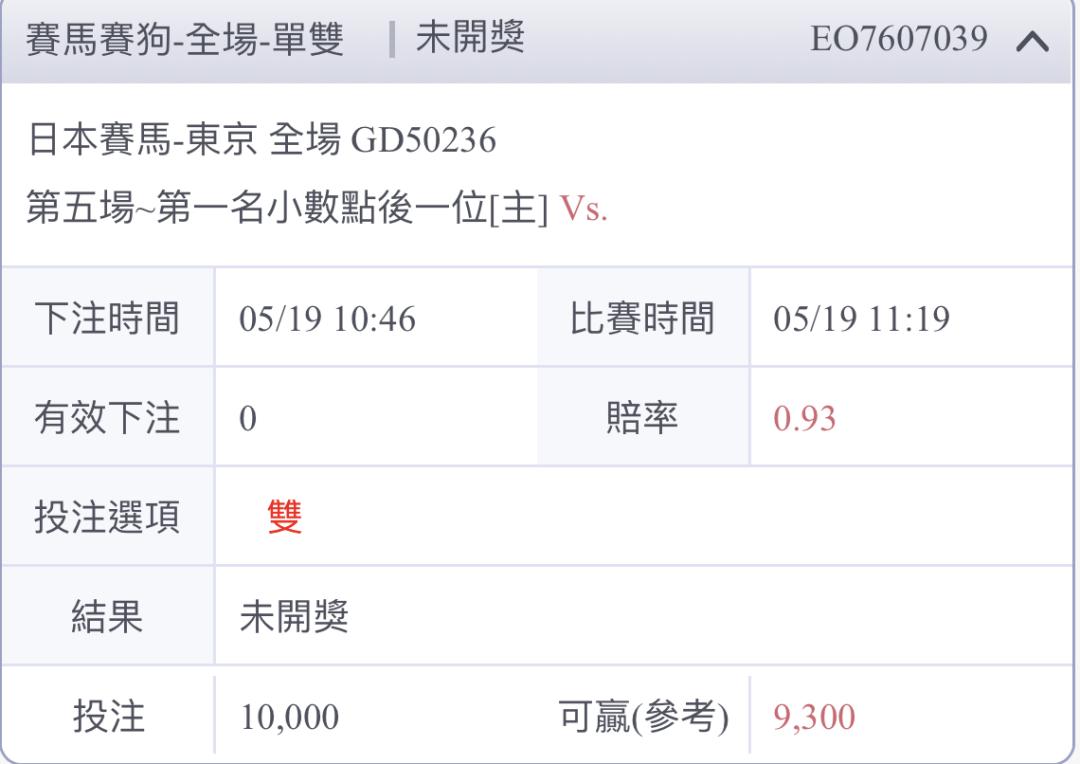Click the potential win amount 9,300
This screenshot has height=764, width=1080.
coord(814,717)
